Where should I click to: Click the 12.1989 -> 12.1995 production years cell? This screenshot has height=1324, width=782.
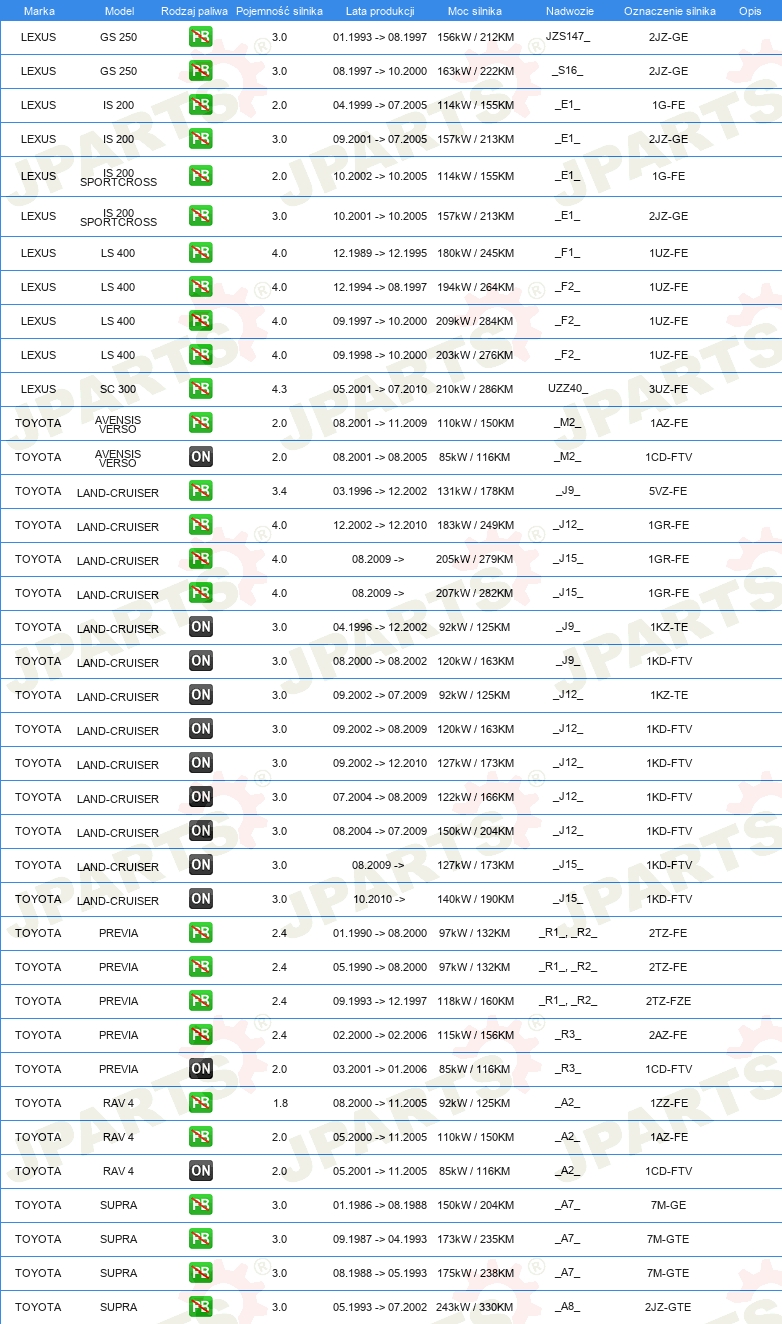380,253
